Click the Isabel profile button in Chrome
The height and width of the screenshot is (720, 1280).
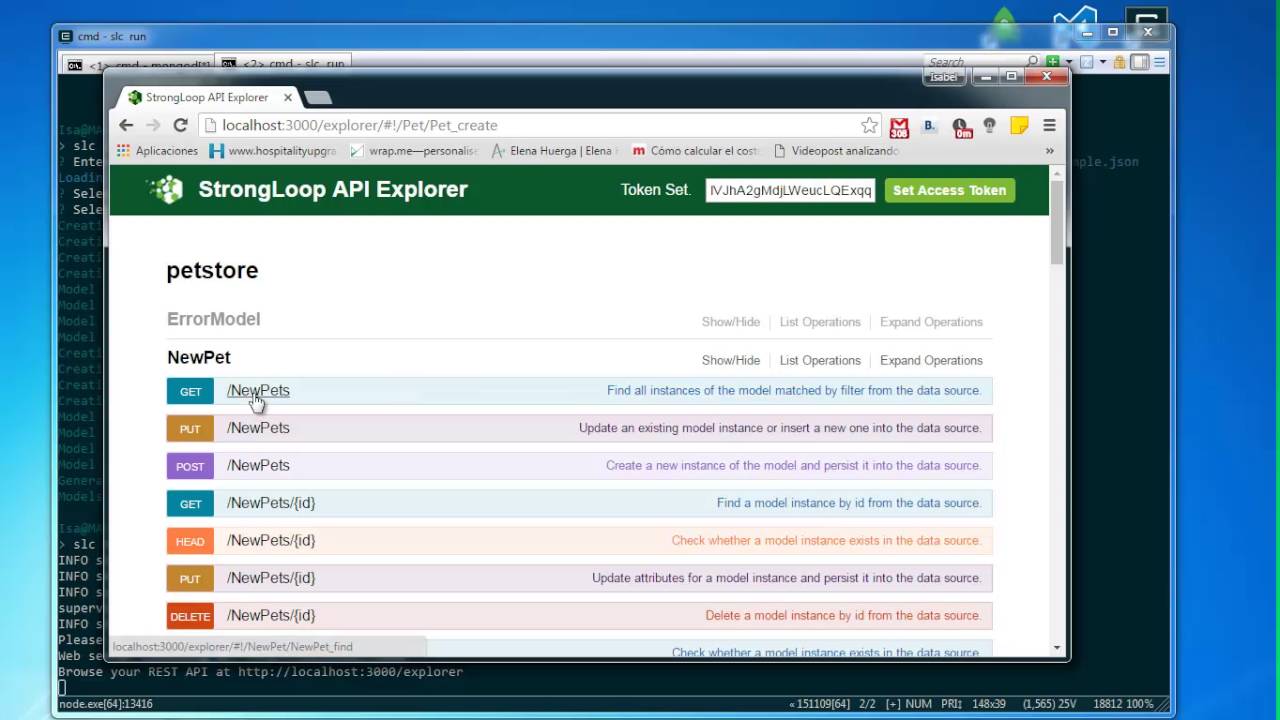click(x=943, y=77)
